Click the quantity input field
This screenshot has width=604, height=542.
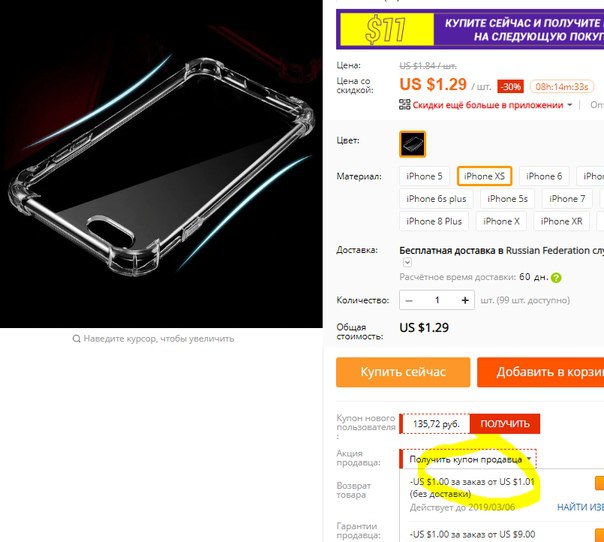pyautogui.click(x=437, y=300)
